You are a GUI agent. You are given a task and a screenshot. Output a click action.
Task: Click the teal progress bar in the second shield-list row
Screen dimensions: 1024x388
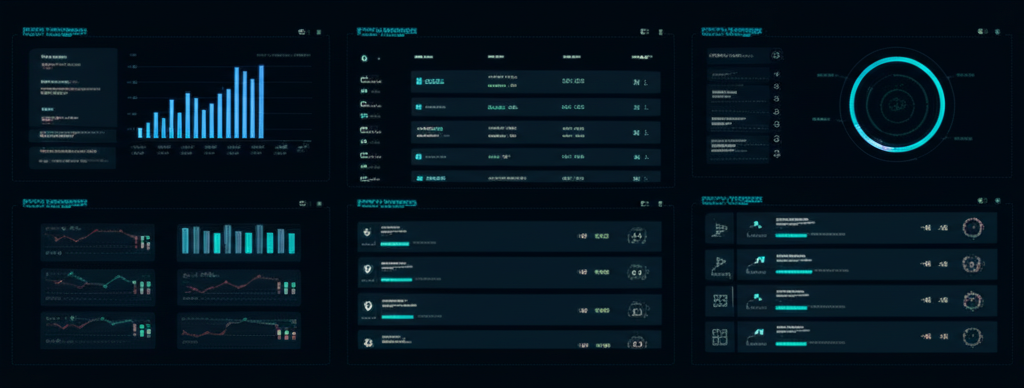(396, 280)
